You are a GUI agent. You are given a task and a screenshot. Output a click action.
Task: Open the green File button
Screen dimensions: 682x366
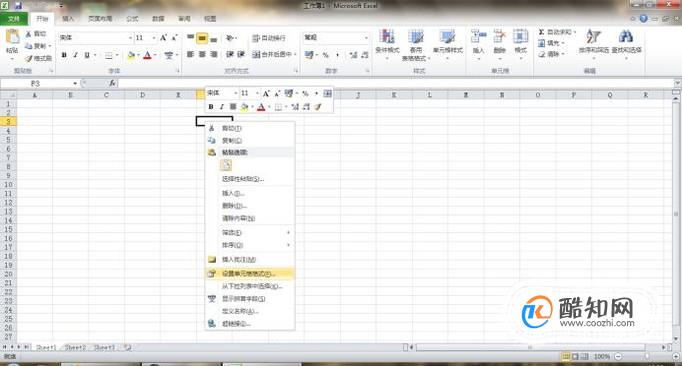[14, 19]
